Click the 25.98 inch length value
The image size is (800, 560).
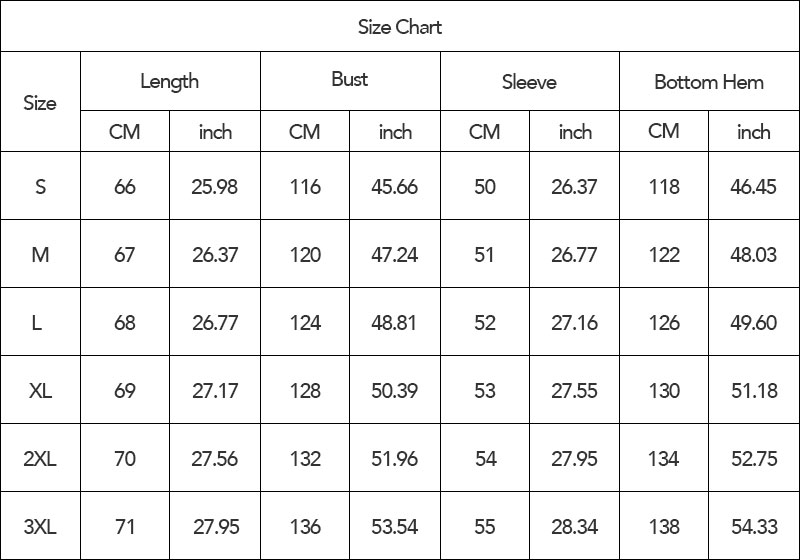pos(215,187)
